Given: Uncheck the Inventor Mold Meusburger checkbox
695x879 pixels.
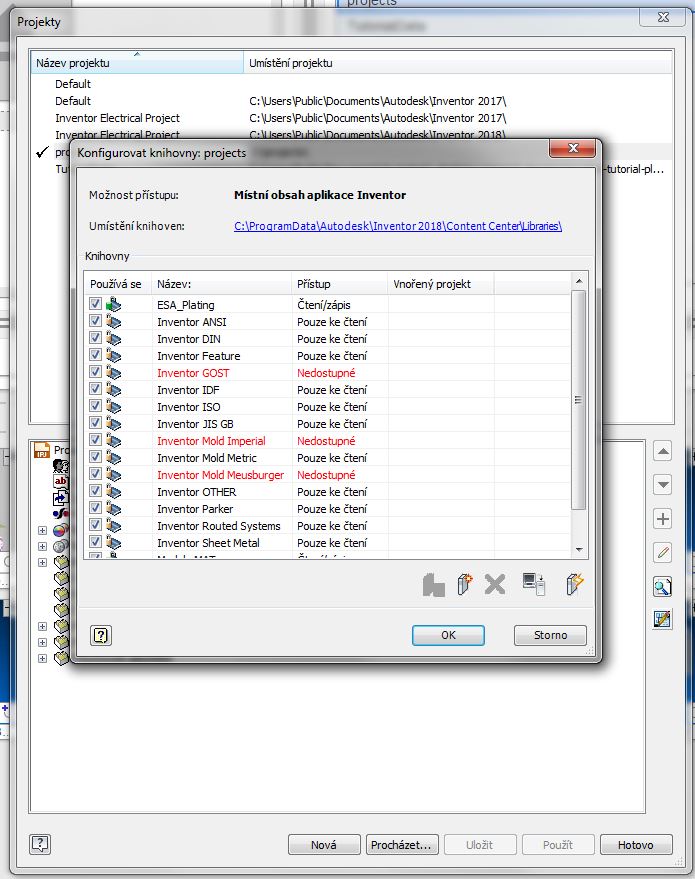Looking at the screenshot, I should (x=95, y=474).
